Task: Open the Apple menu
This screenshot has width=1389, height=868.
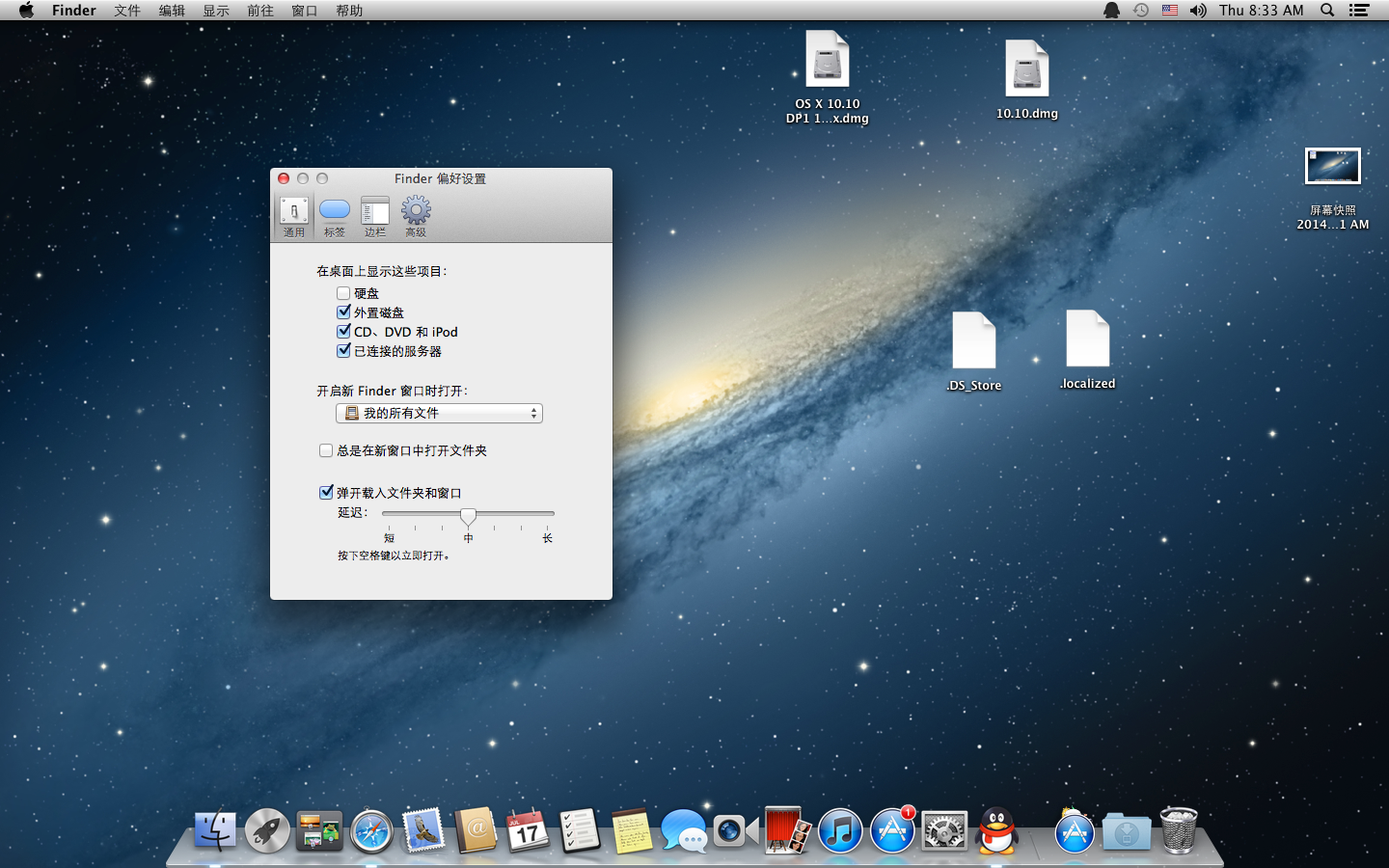Action: [26, 11]
